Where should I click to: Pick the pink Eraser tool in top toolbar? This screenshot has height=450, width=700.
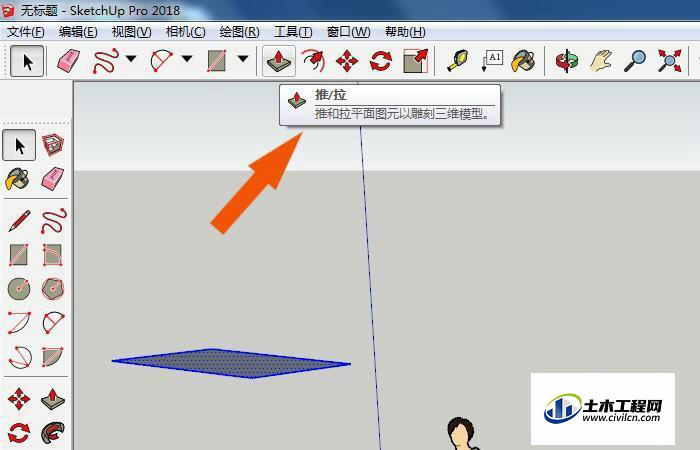69,61
